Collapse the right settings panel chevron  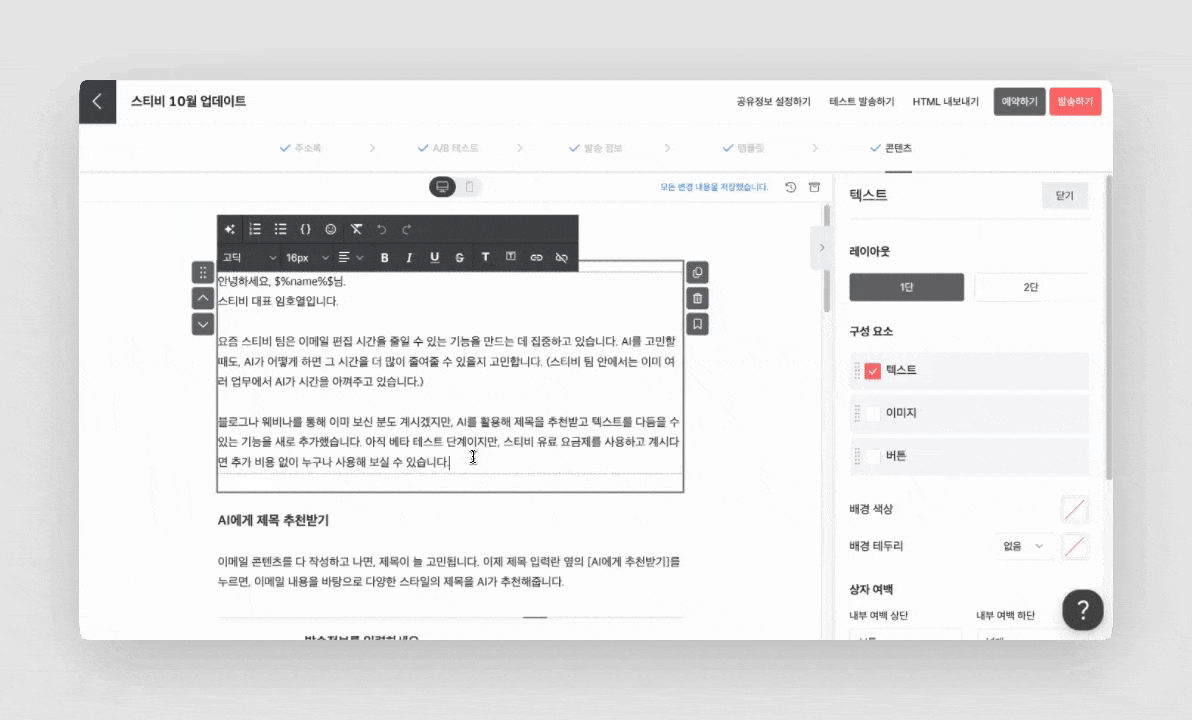click(x=822, y=248)
